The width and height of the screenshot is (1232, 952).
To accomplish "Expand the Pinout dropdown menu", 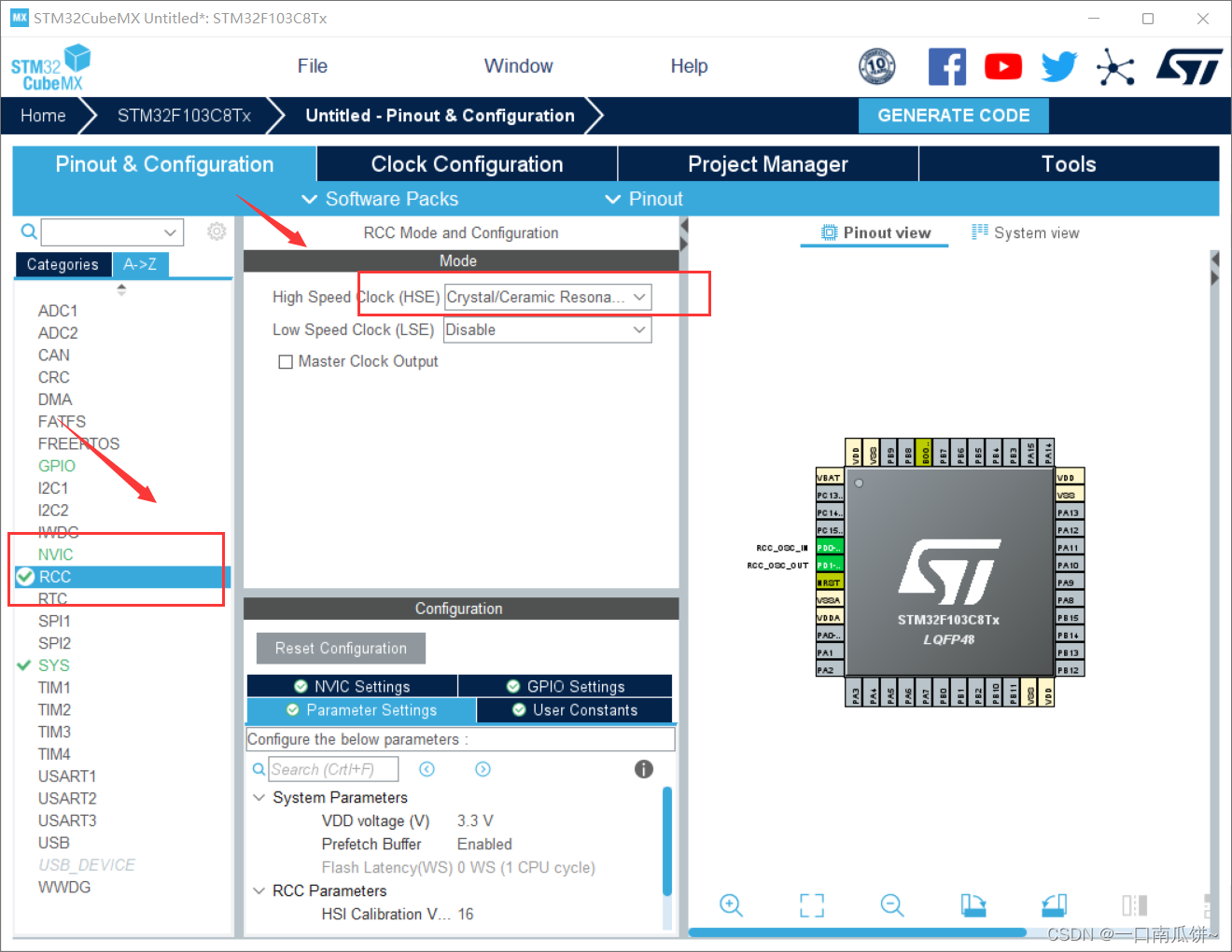I will click(x=644, y=199).
